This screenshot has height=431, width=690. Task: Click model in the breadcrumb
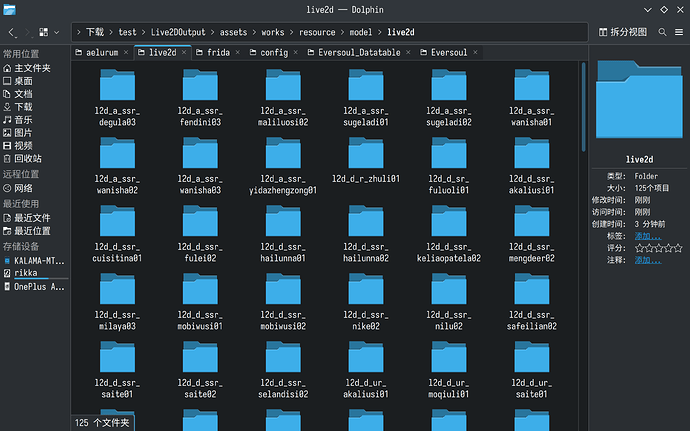[361, 32]
